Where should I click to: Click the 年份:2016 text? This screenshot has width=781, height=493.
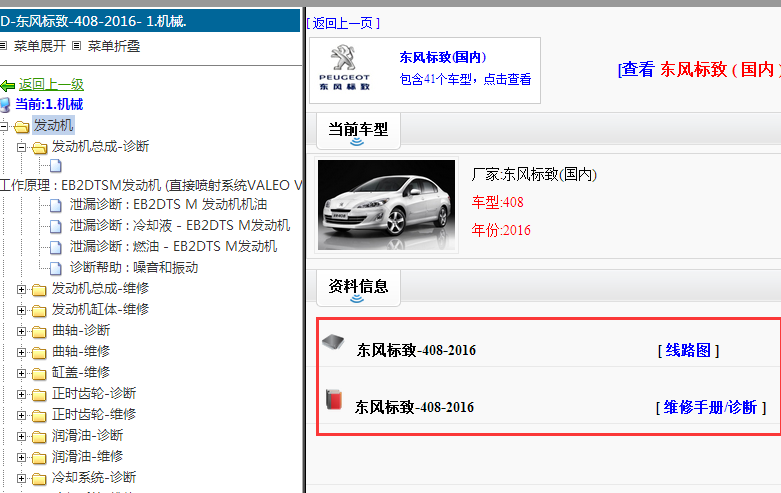[501, 230]
